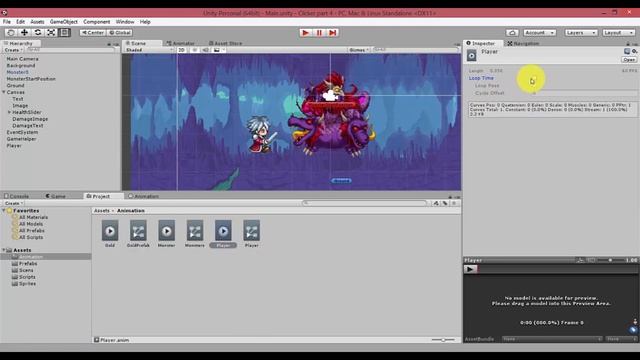Screen dimensions: 640x360
Task: Select GameHelper in Hierarchy
Action: pyautogui.click(x=21, y=139)
